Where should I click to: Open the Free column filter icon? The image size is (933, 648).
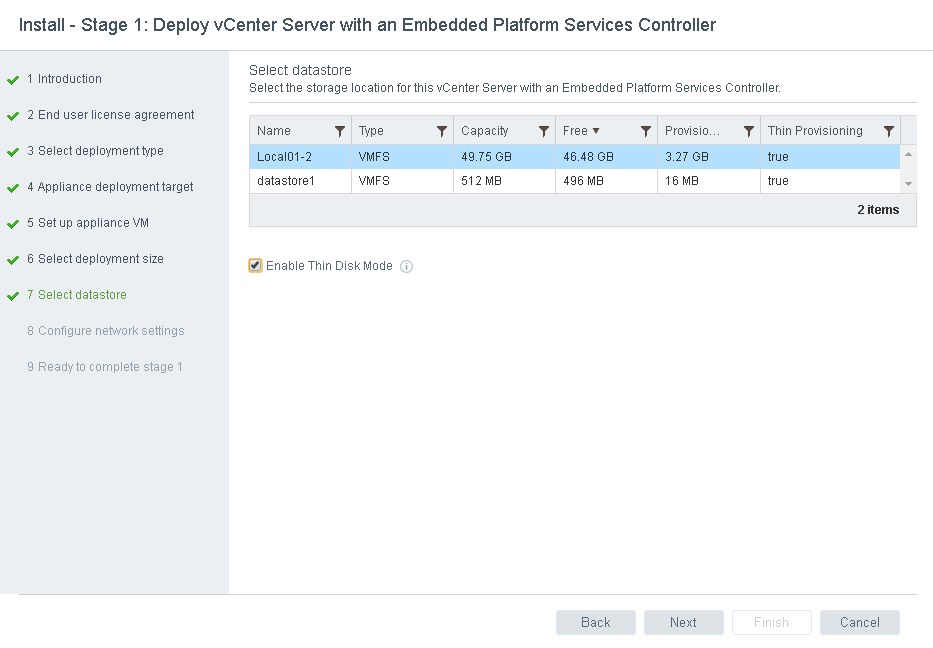pyautogui.click(x=646, y=131)
